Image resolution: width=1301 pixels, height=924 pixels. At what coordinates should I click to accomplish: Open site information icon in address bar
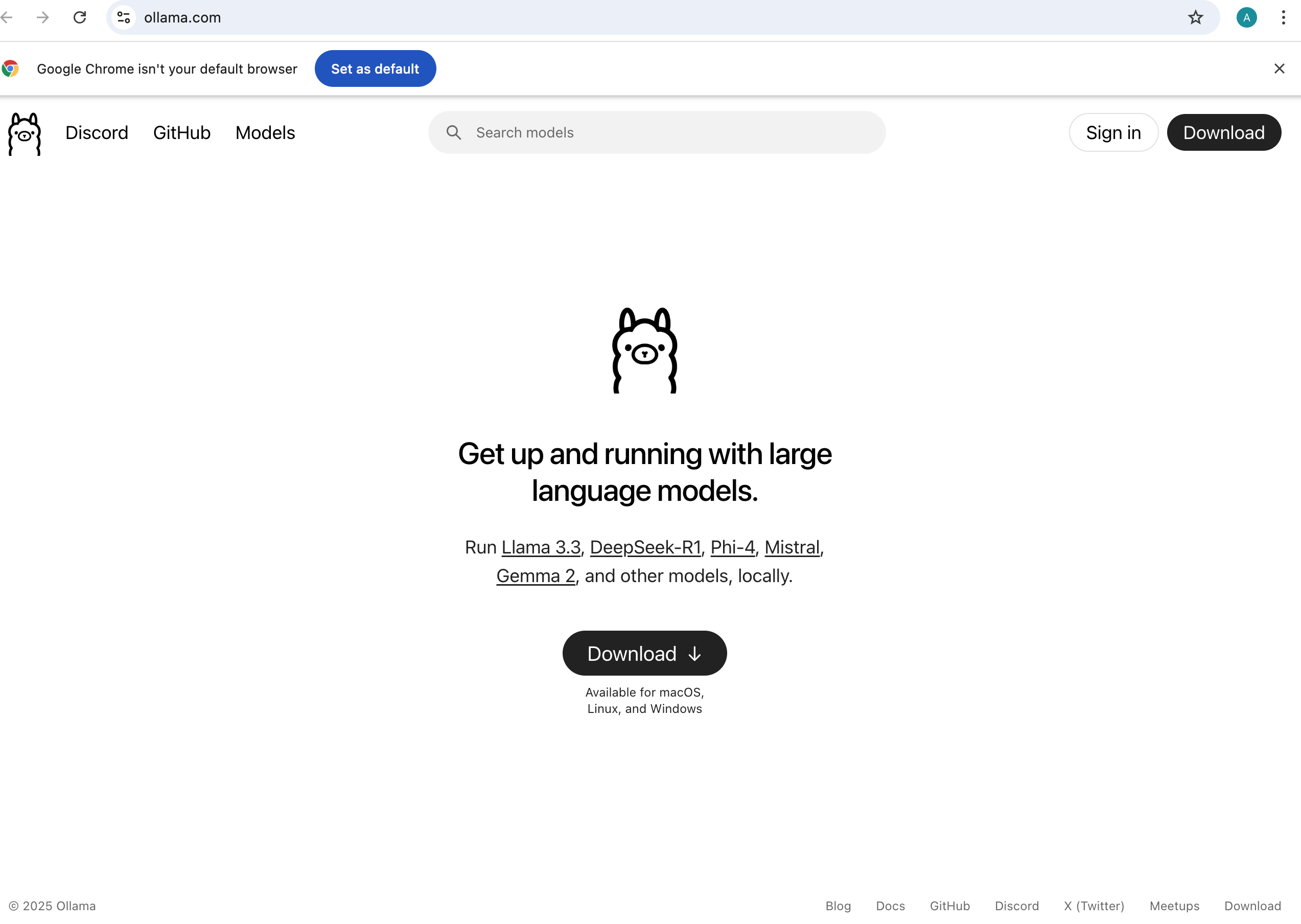click(124, 18)
